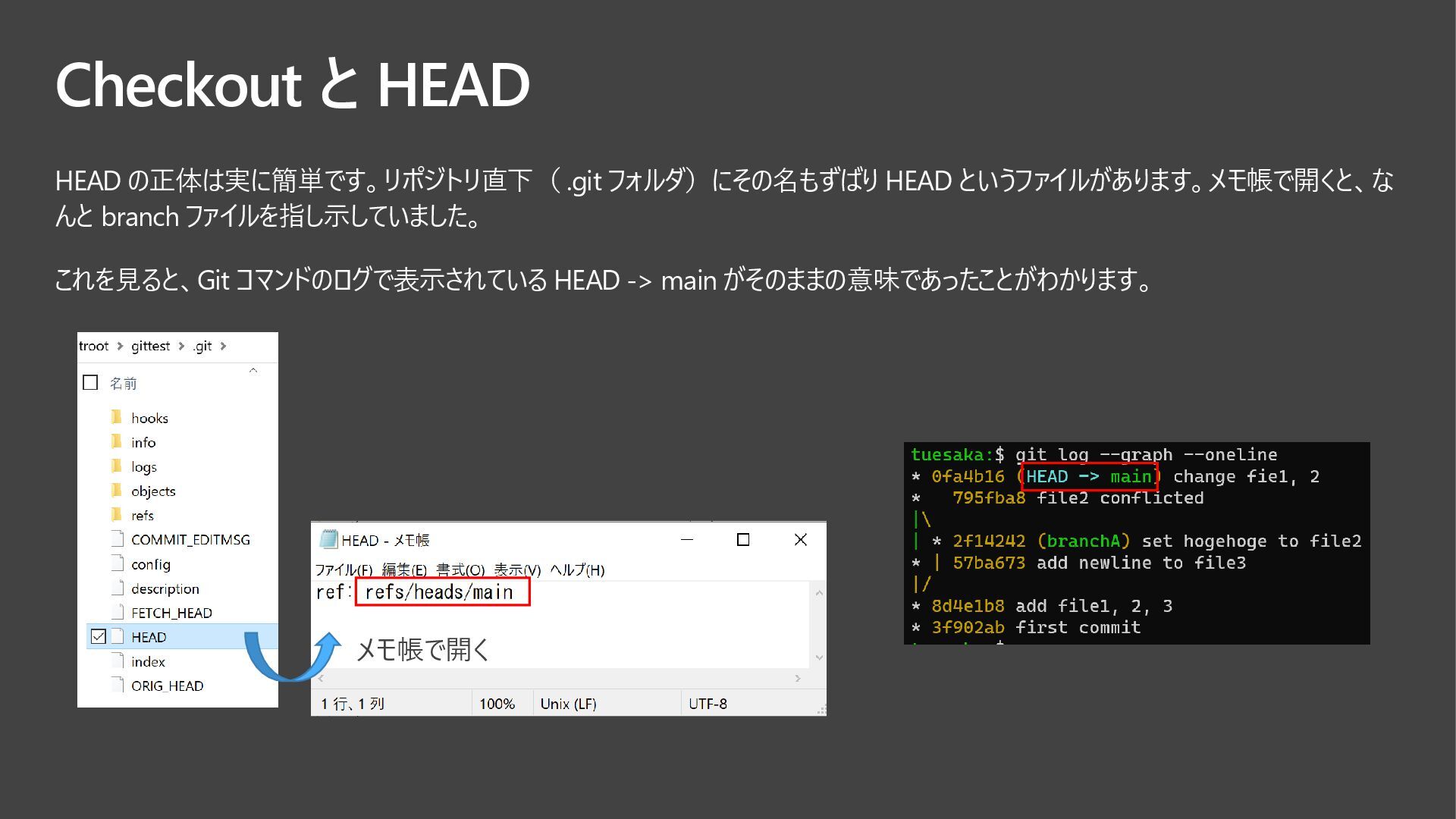Maximize the HEAD Notepad window
Screen dimensions: 1456x819
[x=743, y=539]
